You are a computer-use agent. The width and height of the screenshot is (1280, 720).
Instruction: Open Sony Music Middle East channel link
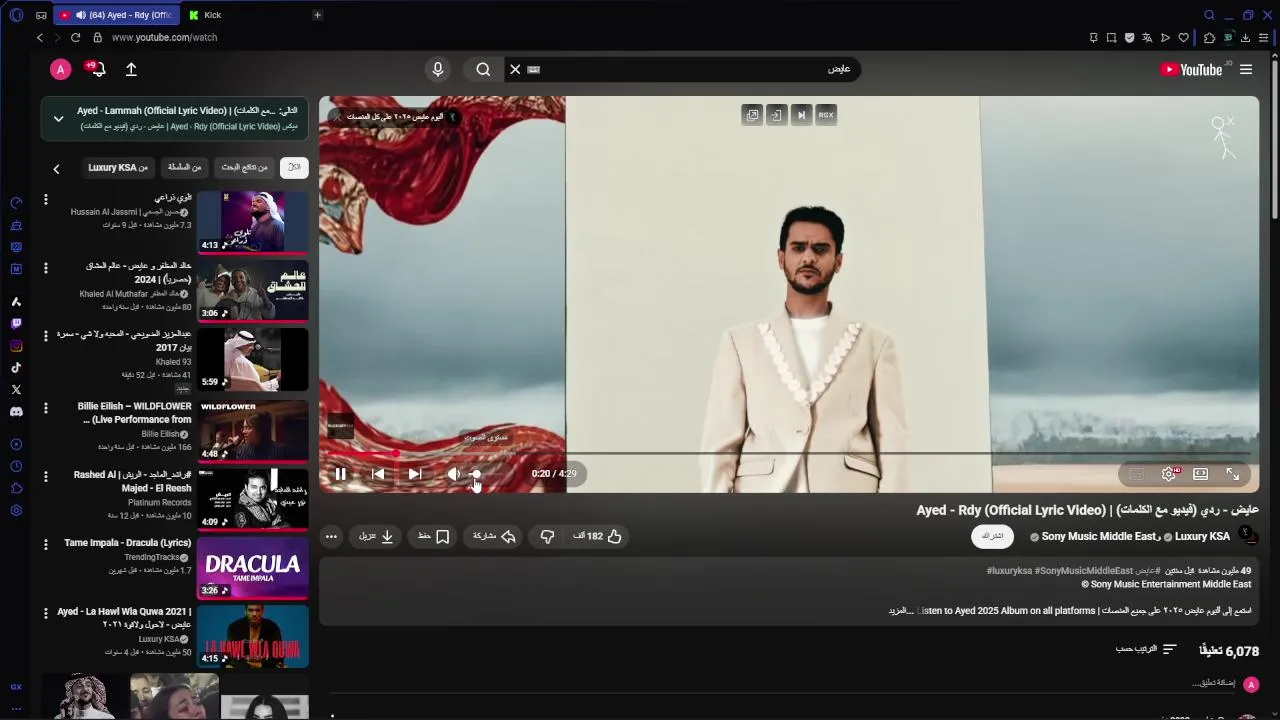click(x=1099, y=536)
